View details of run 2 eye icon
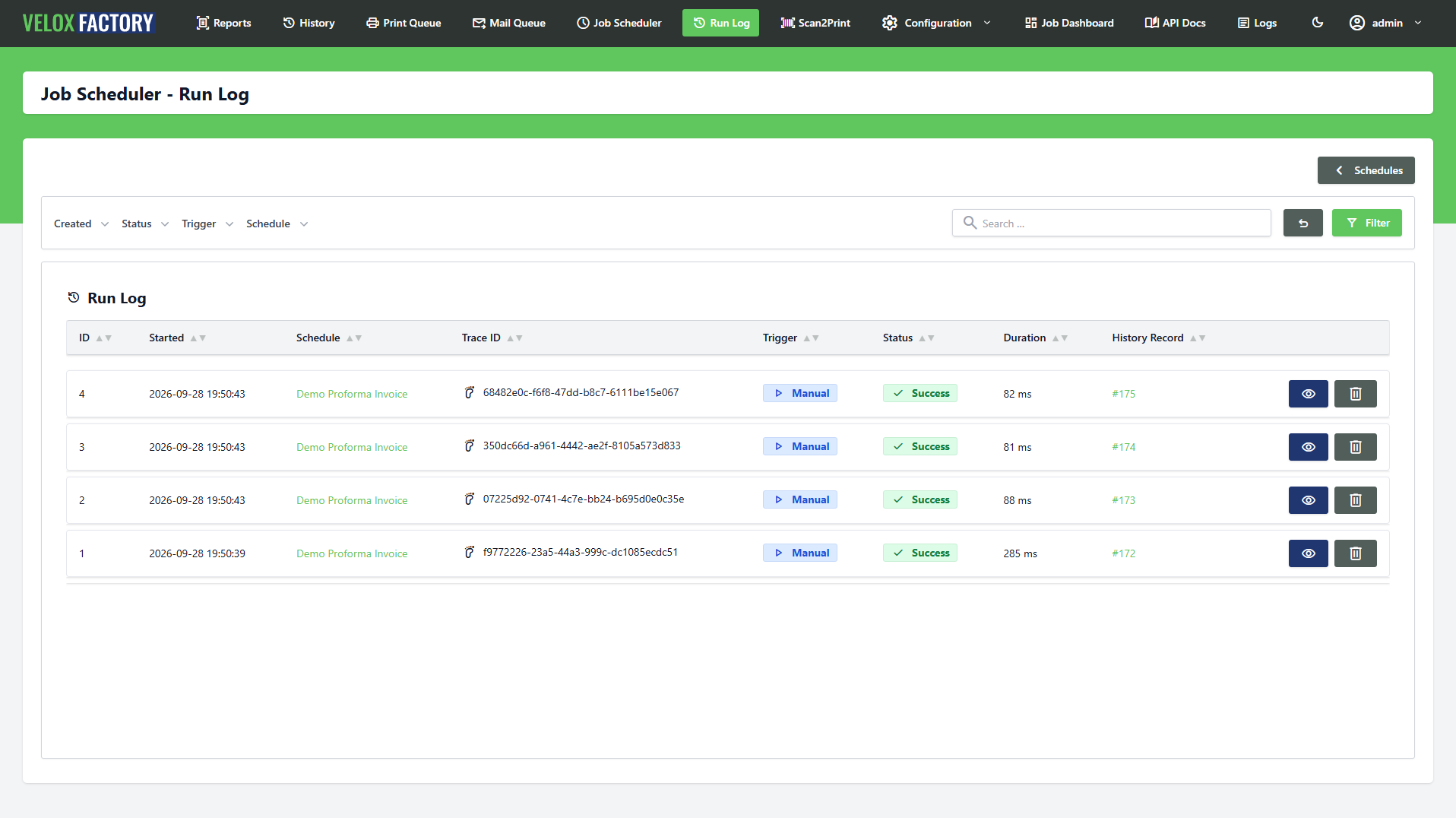Viewport: 1456px width, 818px height. [x=1309, y=500]
